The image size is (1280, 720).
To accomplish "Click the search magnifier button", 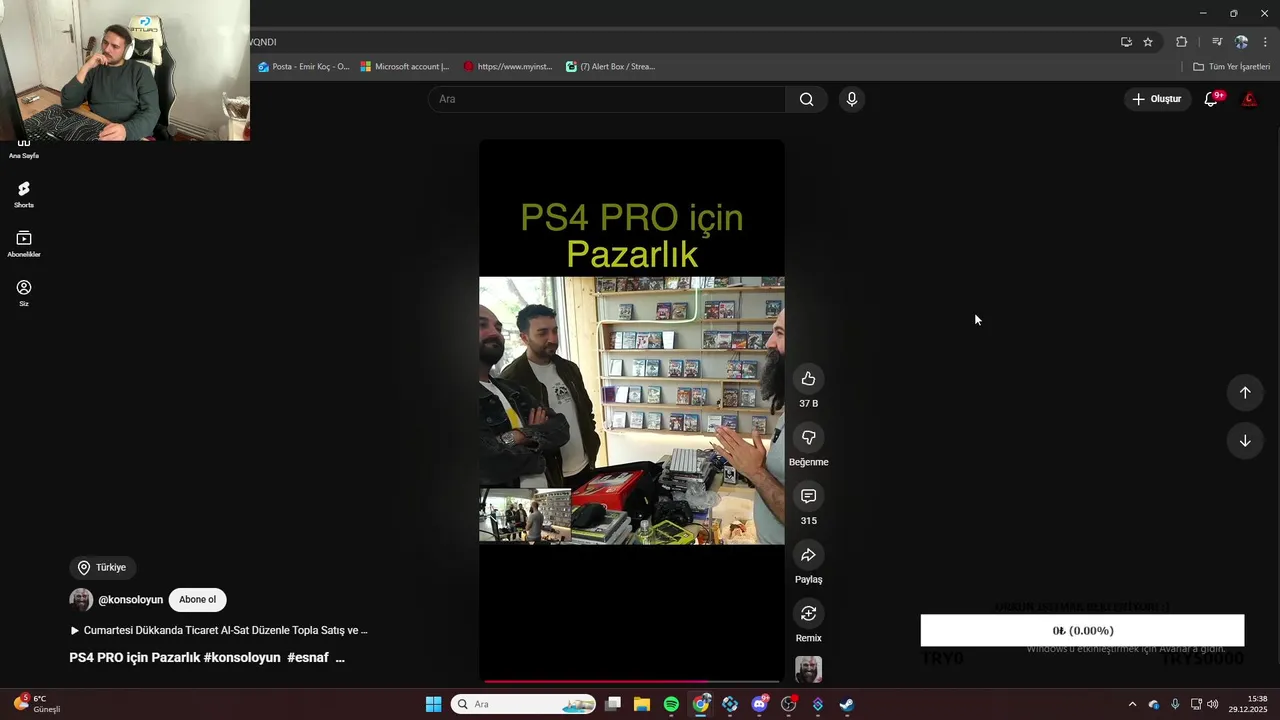I will click(x=806, y=99).
